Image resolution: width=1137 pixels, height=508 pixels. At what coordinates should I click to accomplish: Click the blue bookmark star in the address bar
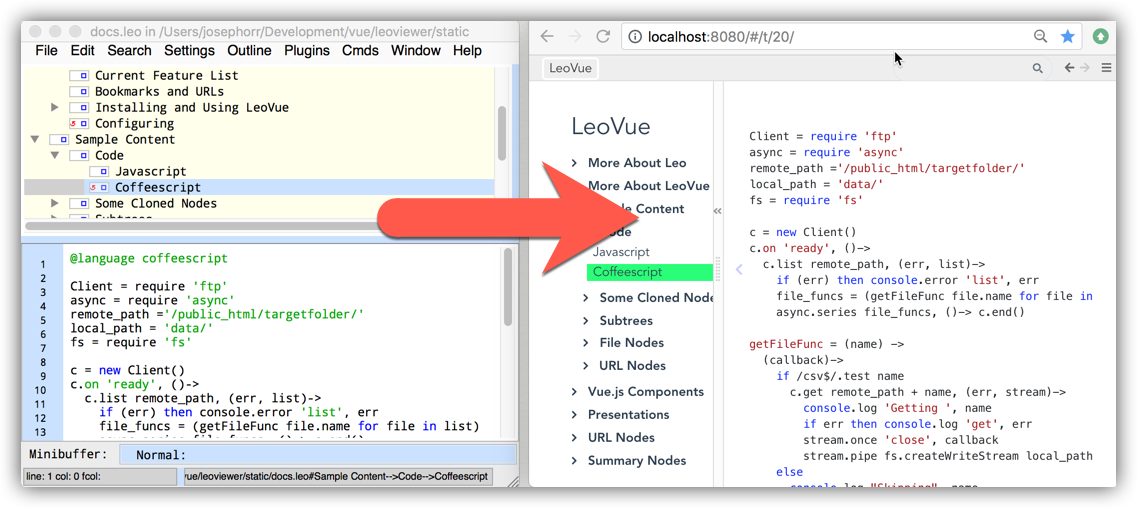(x=1067, y=36)
